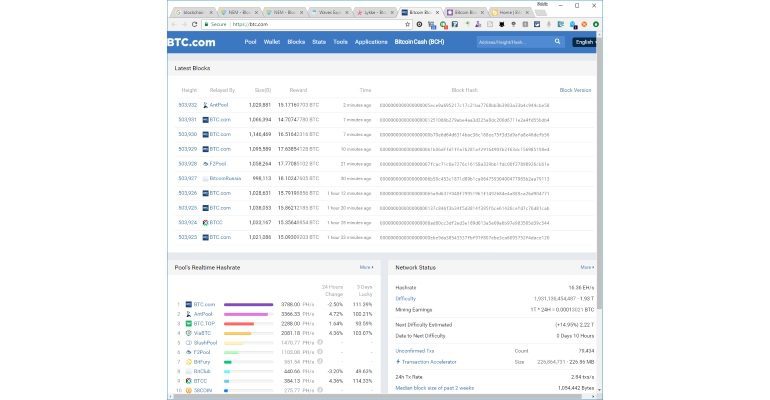The height and width of the screenshot is (400, 770).
Task: Expand More in Pool's Realtime Hashrate
Action: click(366, 268)
